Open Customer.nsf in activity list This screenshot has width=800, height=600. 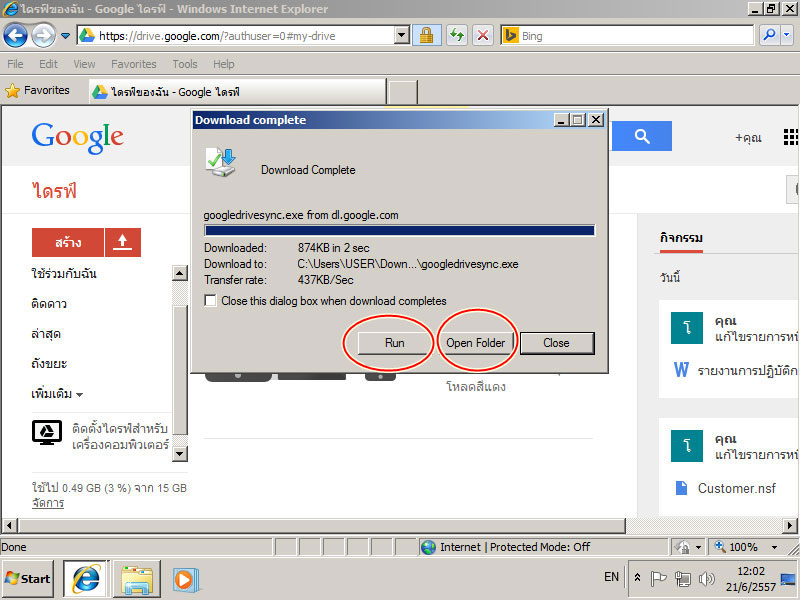(x=736, y=488)
